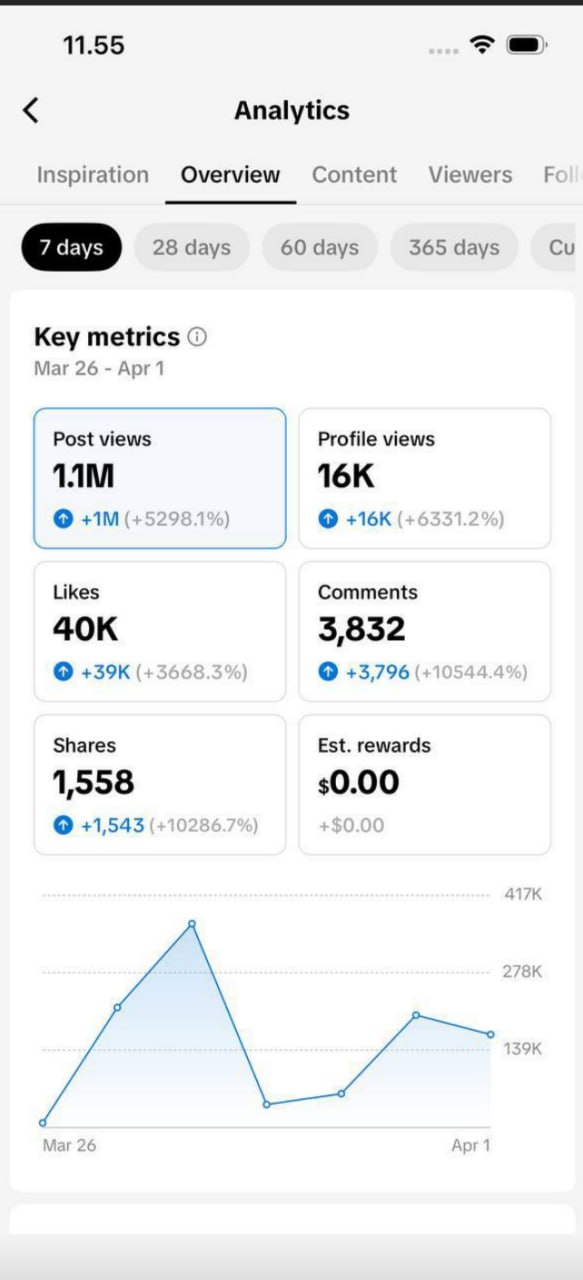Tap Comments increase arrow icon

click(328, 672)
